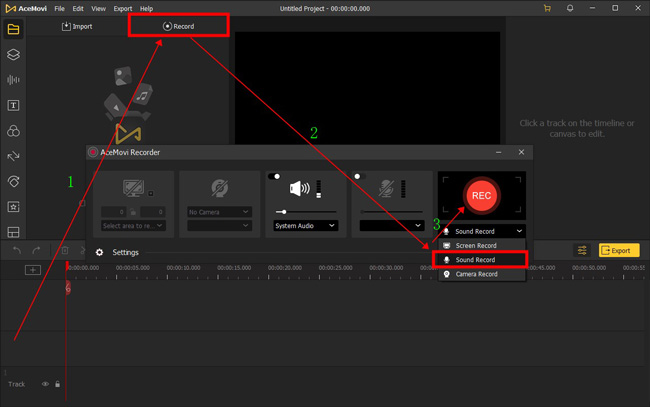Click the Settings label in the recorder

pos(126,252)
